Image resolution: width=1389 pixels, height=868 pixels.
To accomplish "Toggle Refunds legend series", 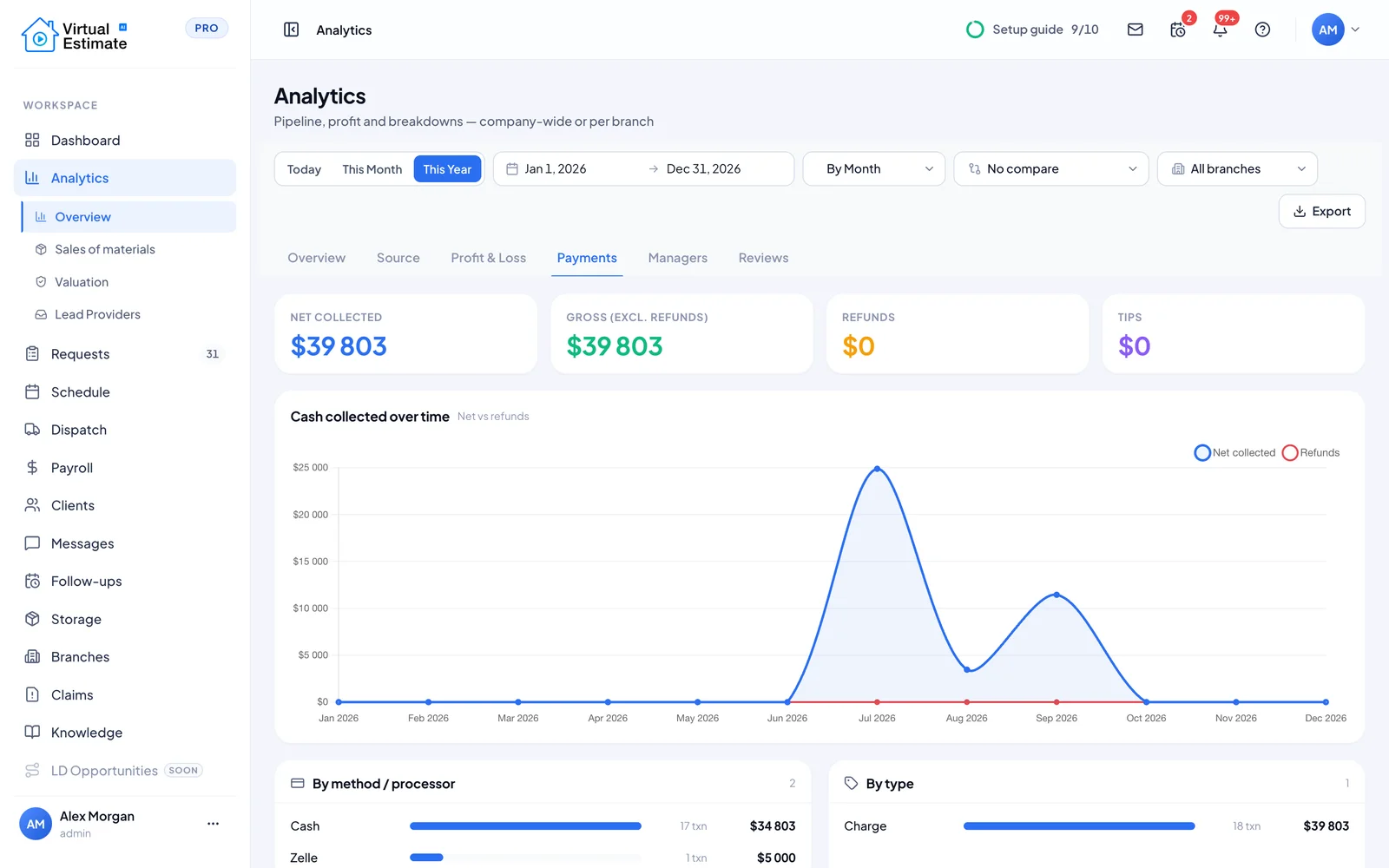I will click(x=1311, y=452).
